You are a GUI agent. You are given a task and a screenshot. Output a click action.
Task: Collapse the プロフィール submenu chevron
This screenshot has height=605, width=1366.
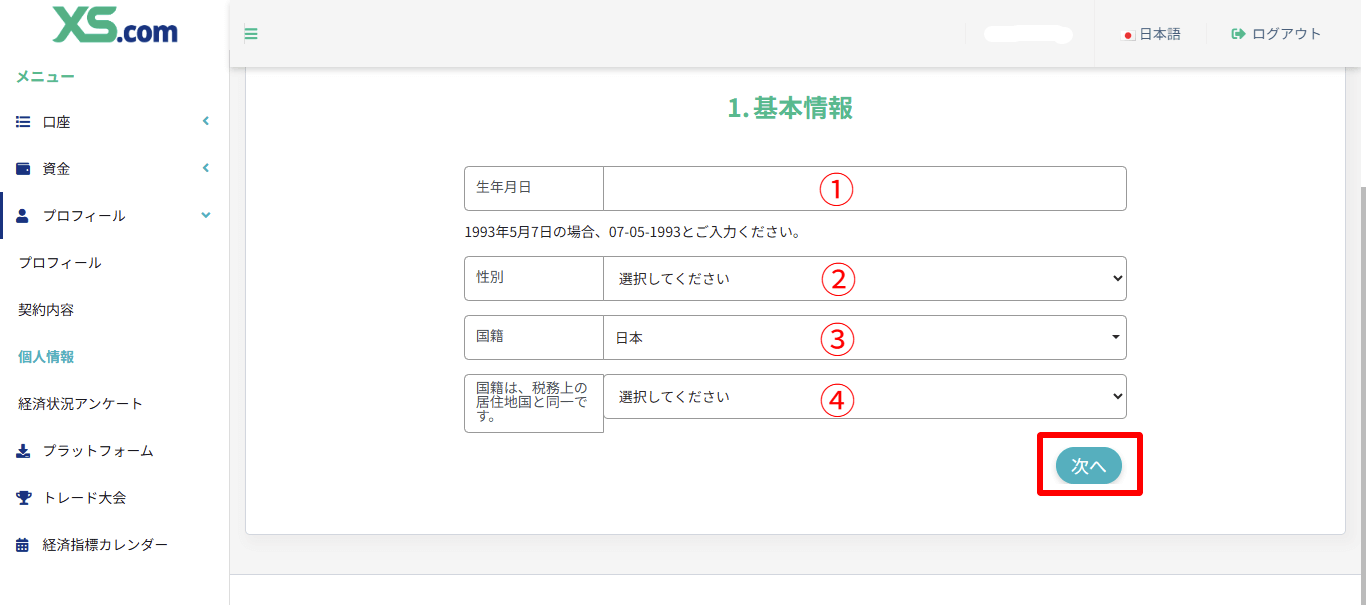click(206, 214)
